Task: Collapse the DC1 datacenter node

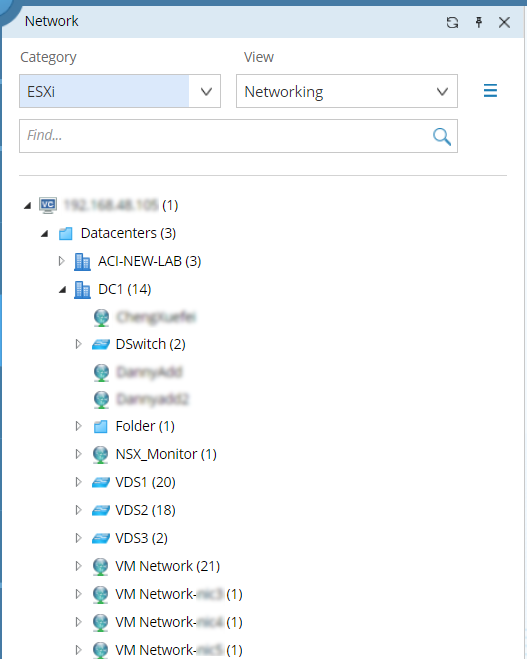Action: click(63, 290)
